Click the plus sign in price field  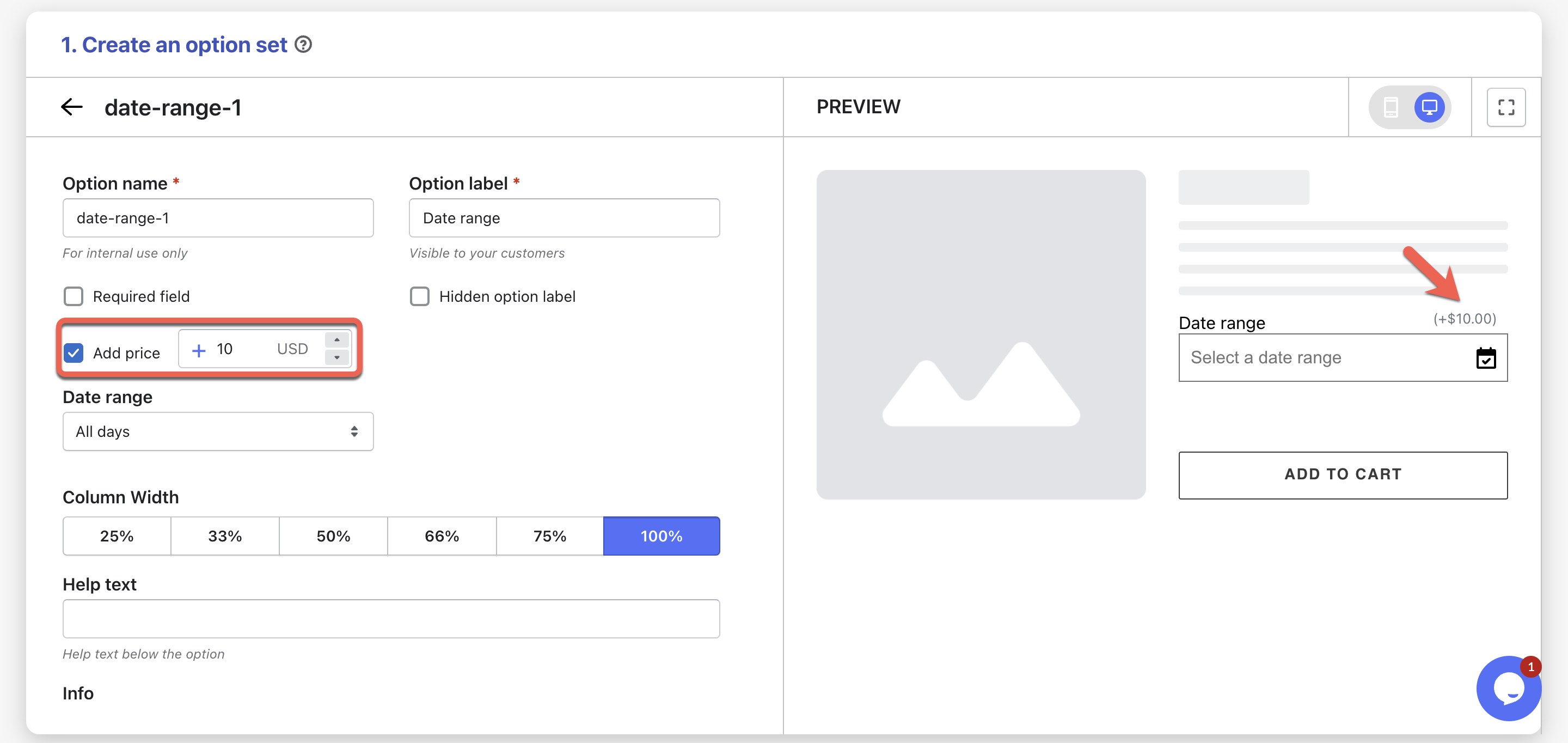[x=198, y=350]
